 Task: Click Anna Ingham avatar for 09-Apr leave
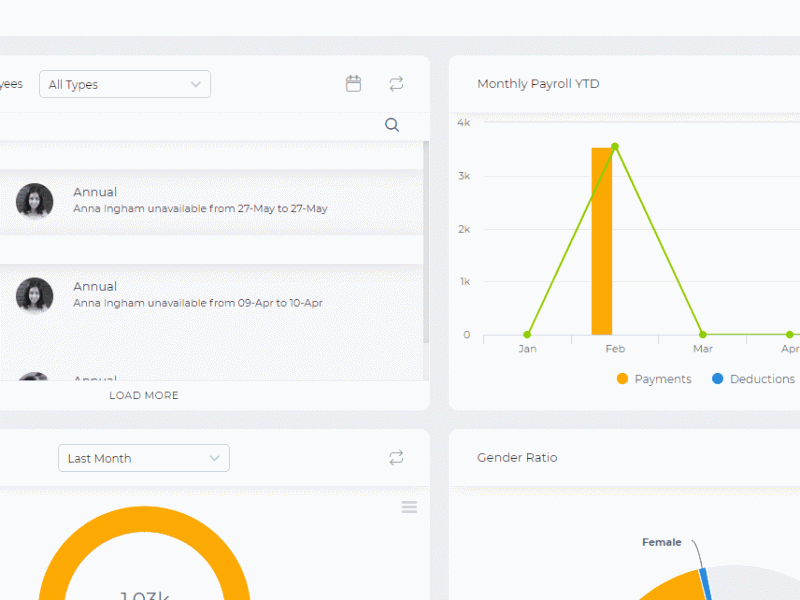pos(35,295)
